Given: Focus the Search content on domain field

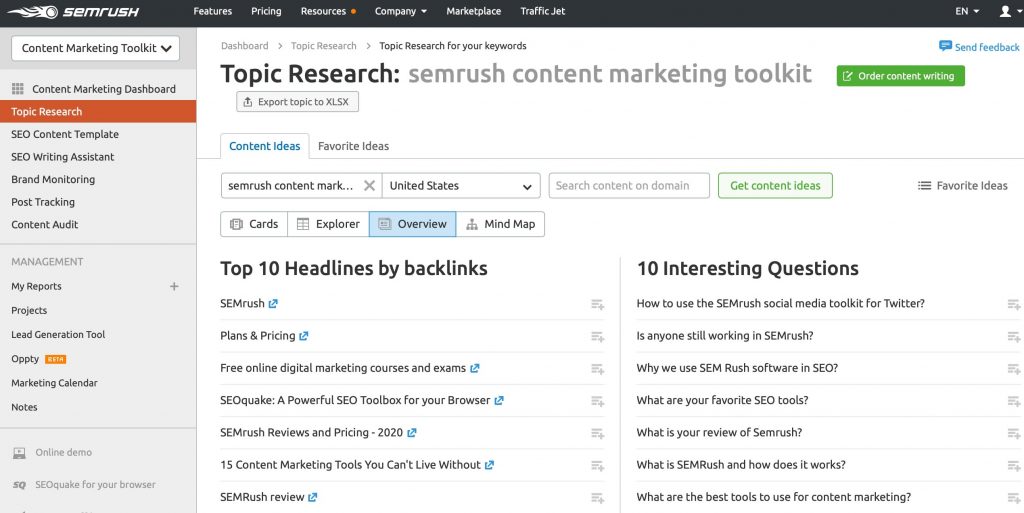Looking at the screenshot, I should 629,185.
